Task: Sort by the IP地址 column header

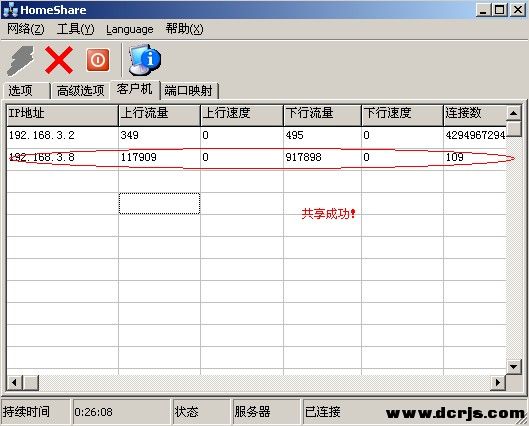Action: coord(62,114)
